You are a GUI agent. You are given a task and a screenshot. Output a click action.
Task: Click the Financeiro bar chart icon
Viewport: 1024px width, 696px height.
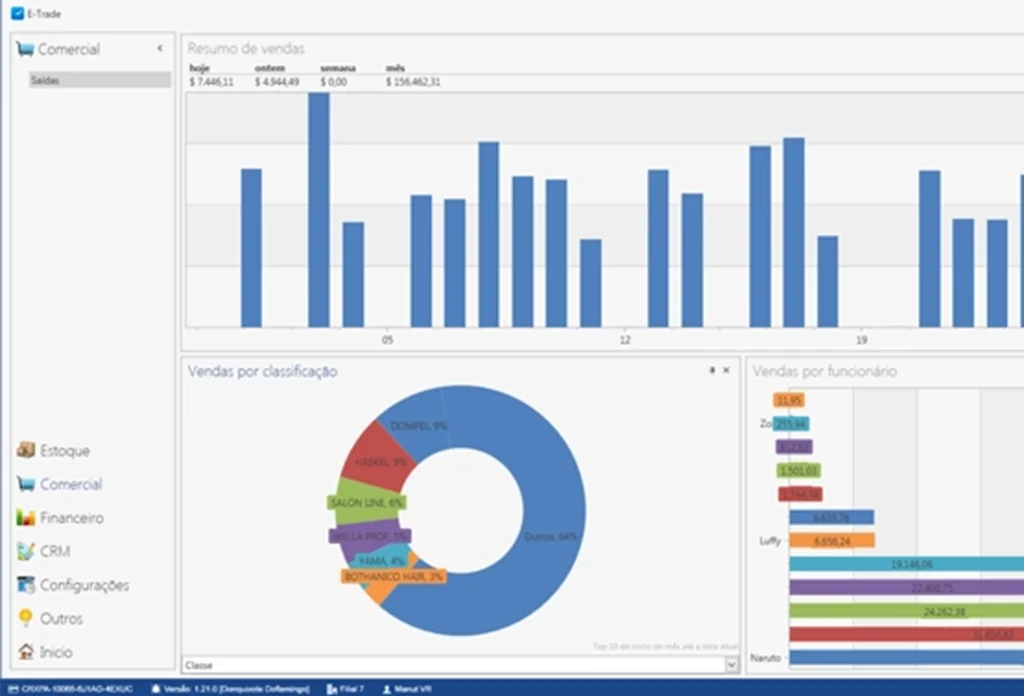[x=26, y=518]
